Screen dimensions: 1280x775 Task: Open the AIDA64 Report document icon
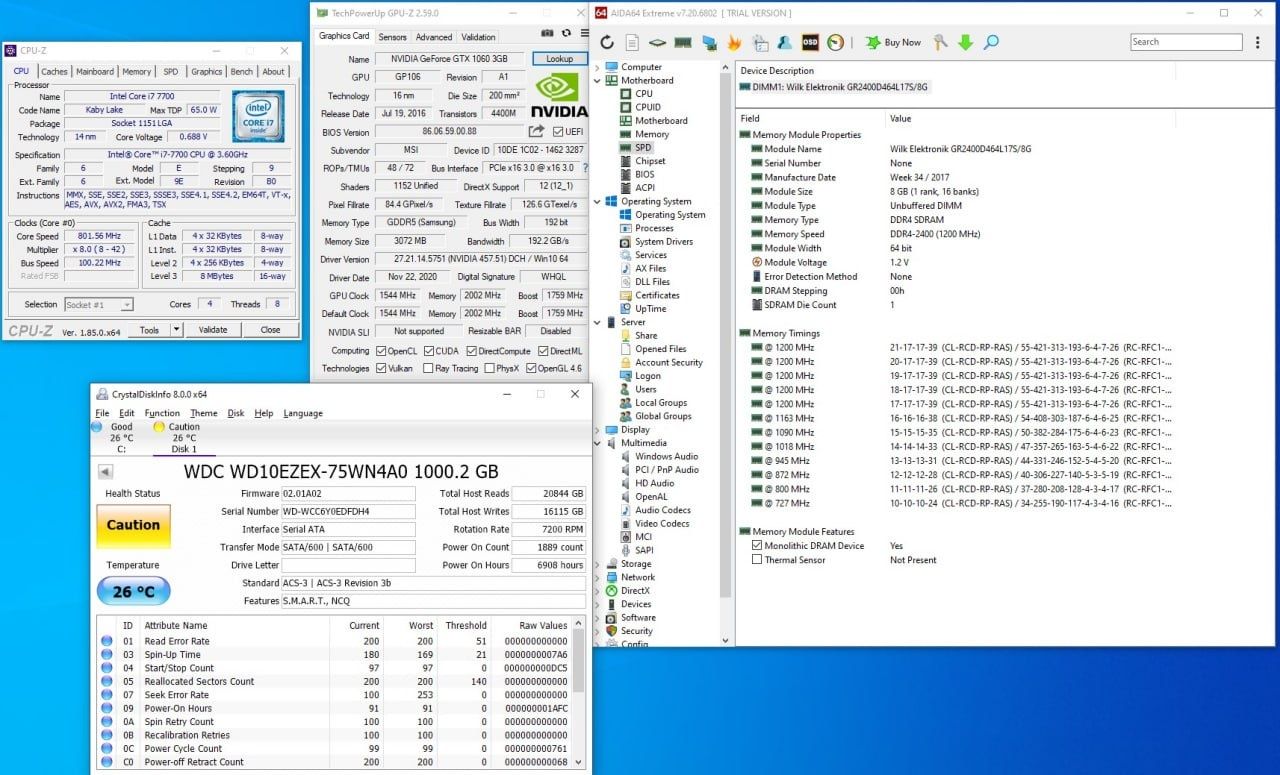click(632, 42)
